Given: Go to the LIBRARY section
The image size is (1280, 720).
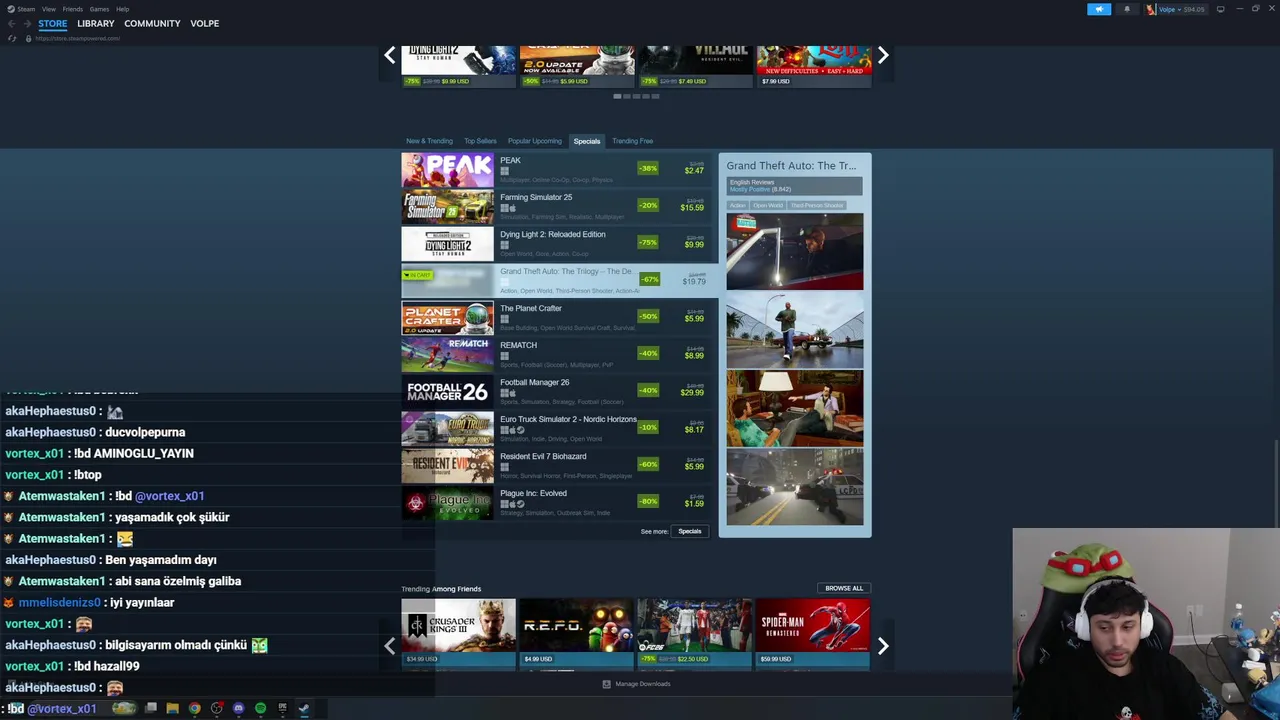Looking at the screenshot, I should pyautogui.click(x=96, y=23).
